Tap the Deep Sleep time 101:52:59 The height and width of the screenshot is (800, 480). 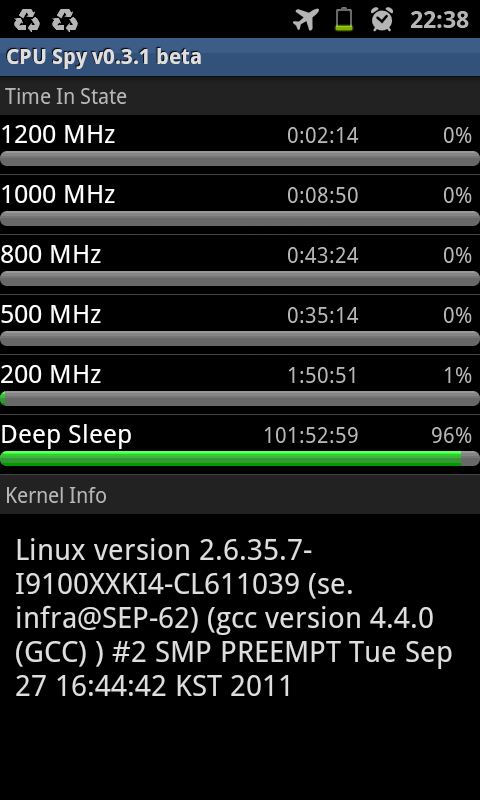311,435
